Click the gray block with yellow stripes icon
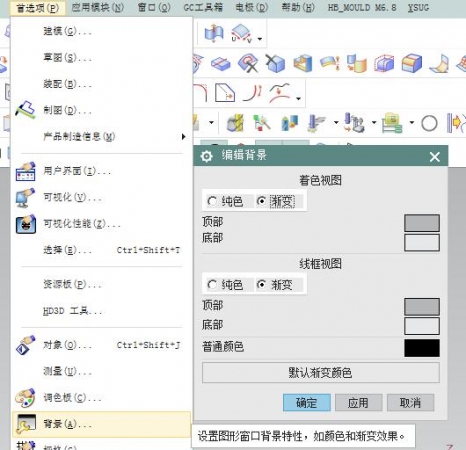 coord(236,123)
